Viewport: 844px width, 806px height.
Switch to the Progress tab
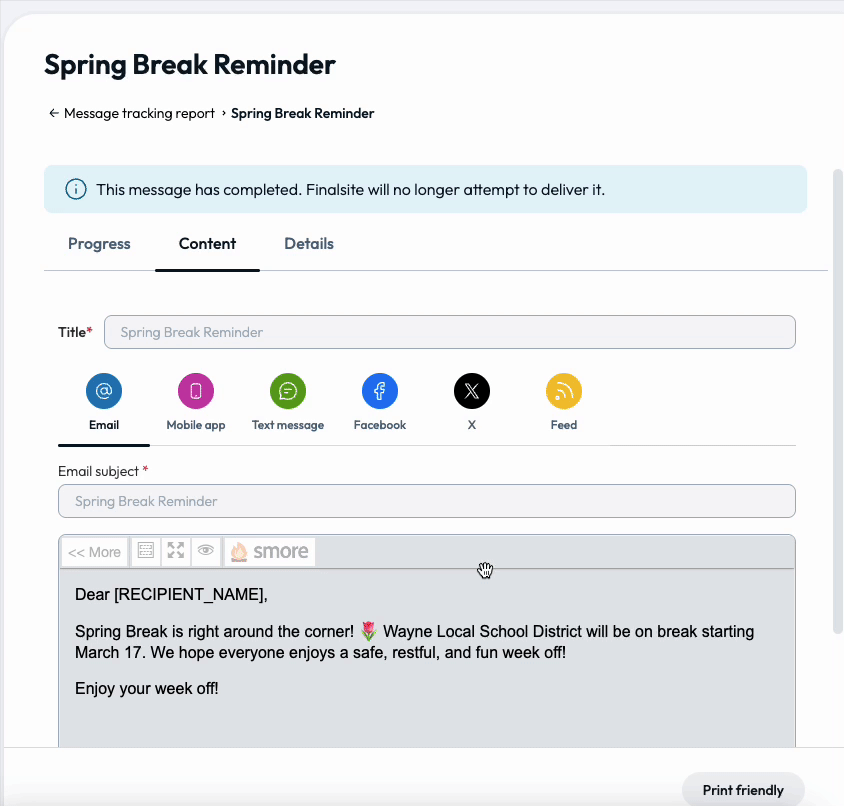99,244
